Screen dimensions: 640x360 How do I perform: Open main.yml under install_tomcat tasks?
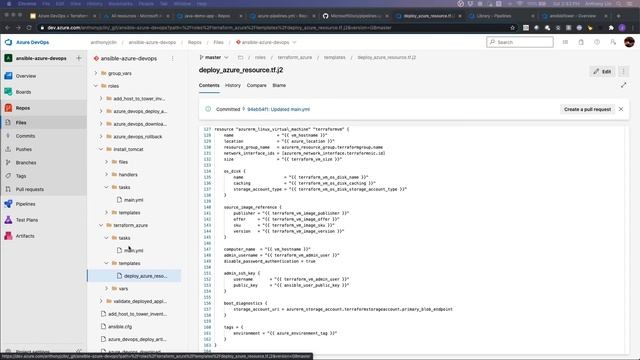coord(133,200)
